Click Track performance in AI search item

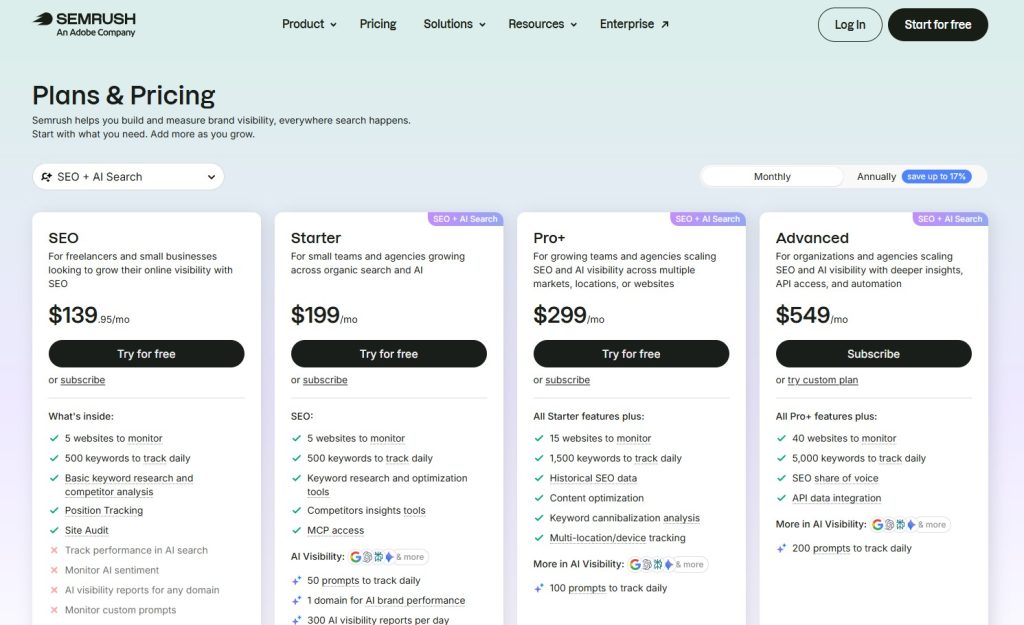(136, 551)
